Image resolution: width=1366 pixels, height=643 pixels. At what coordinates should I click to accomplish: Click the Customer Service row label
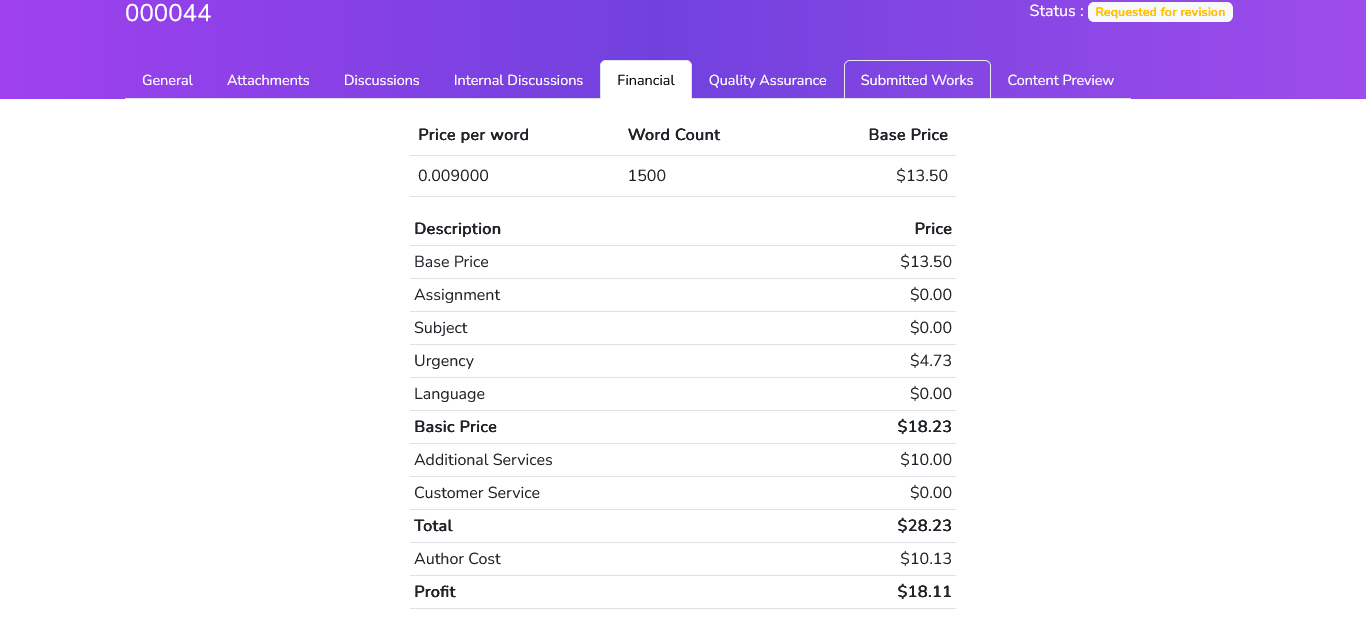click(476, 493)
